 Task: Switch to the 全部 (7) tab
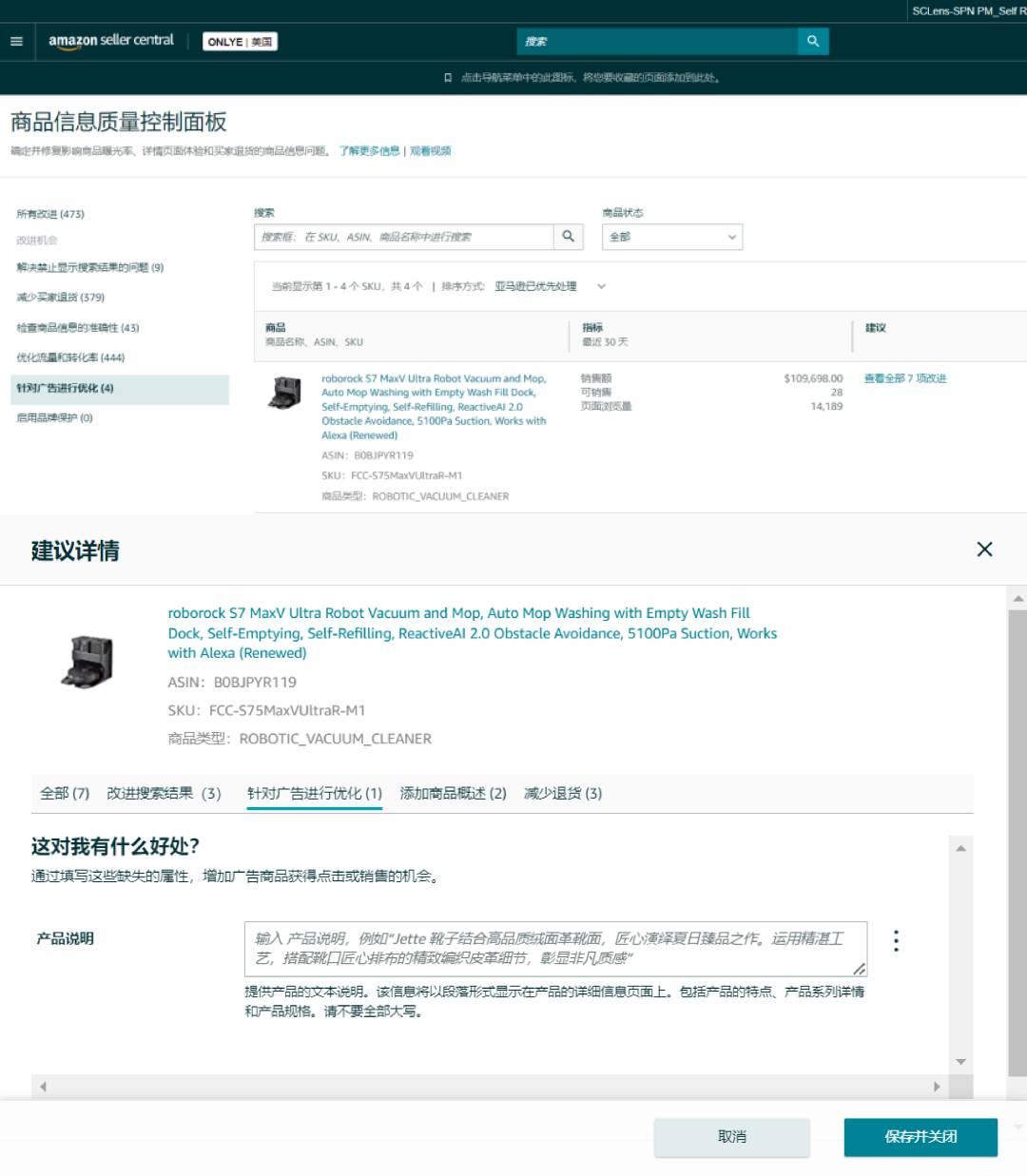point(65,793)
